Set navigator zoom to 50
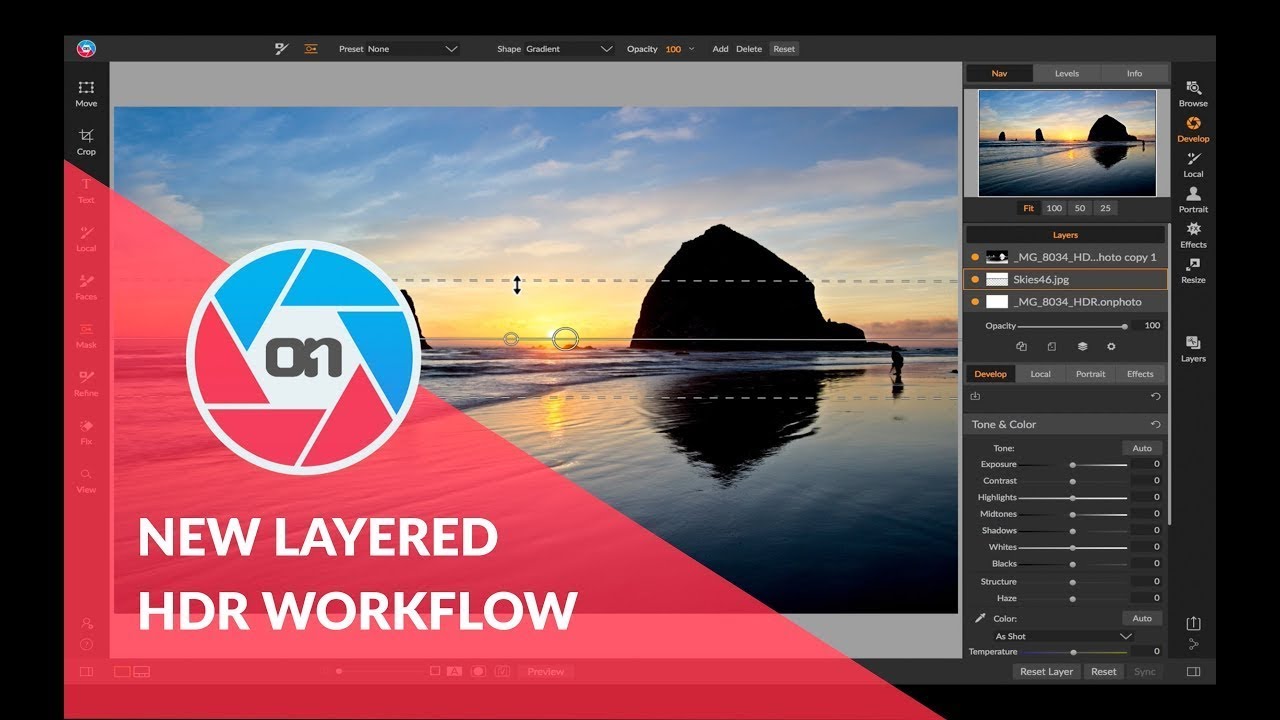This screenshot has width=1280, height=720. [x=1080, y=208]
